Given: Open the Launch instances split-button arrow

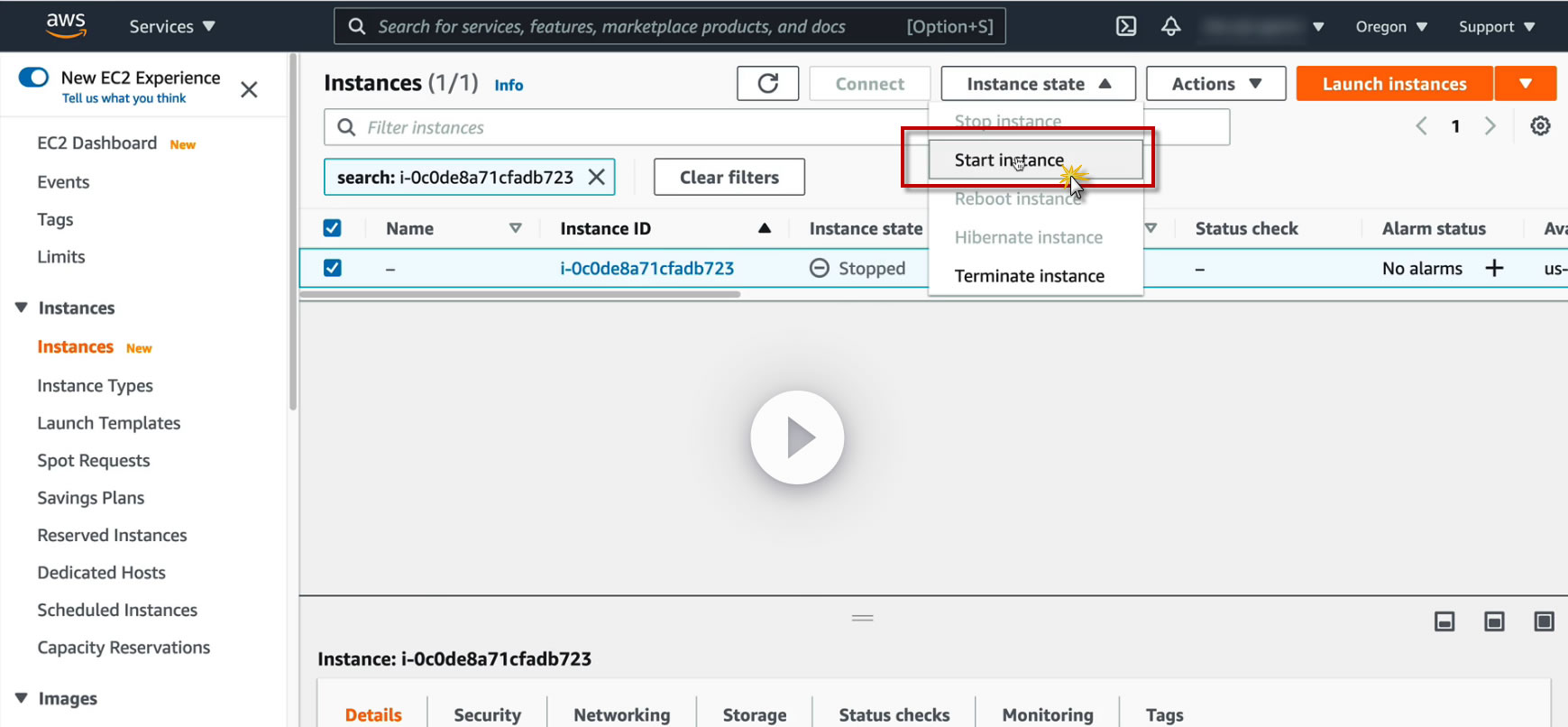Looking at the screenshot, I should pos(1526,84).
